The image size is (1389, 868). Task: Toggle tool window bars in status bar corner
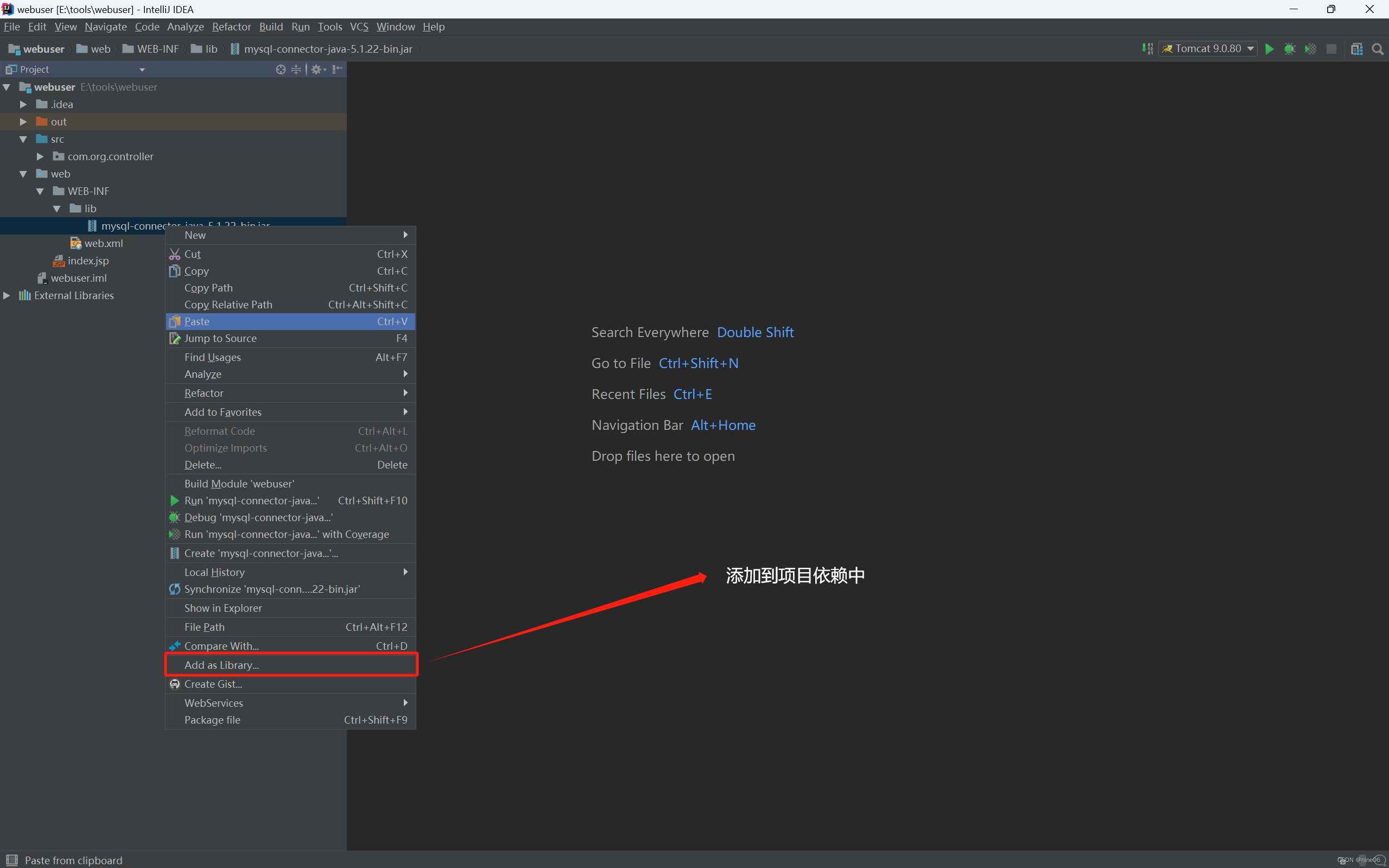pos(11,859)
